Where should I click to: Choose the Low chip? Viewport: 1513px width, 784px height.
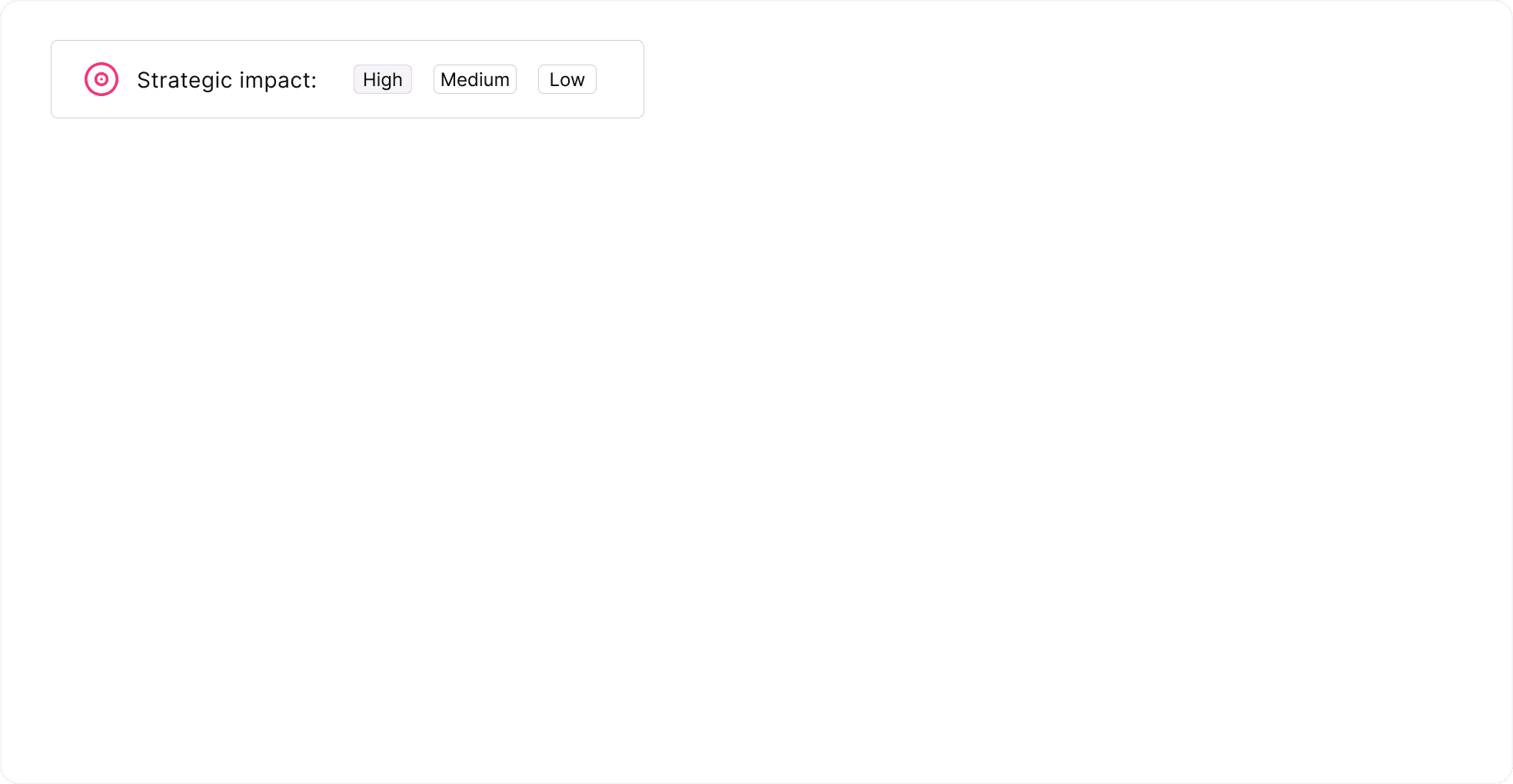(567, 79)
